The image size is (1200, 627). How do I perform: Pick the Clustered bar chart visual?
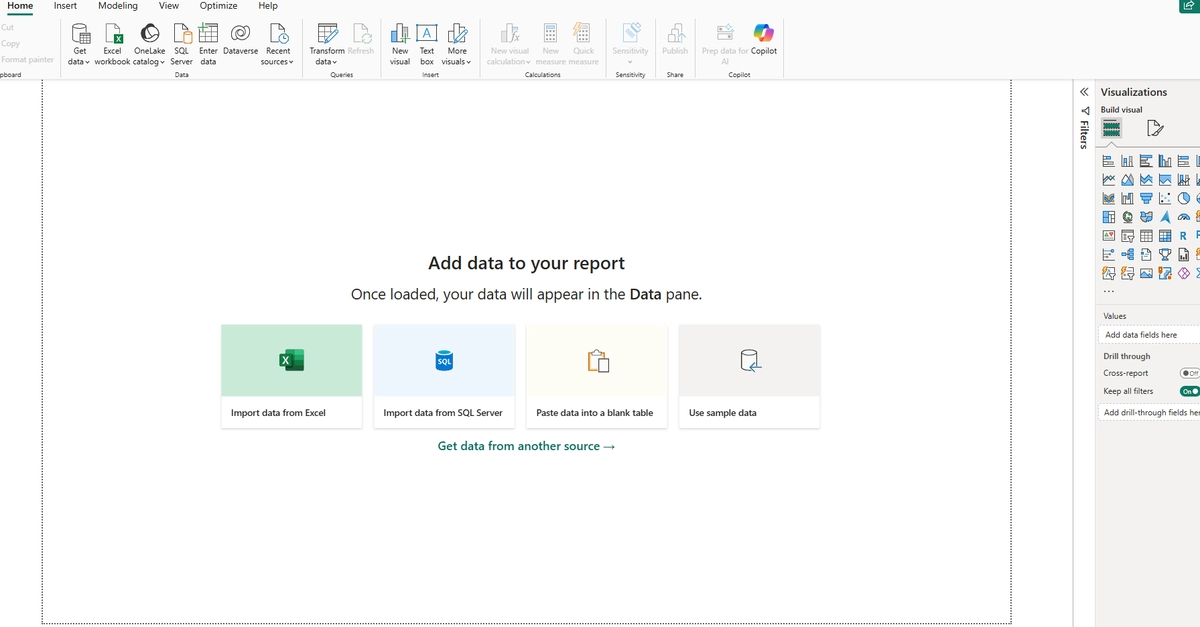pos(1146,161)
